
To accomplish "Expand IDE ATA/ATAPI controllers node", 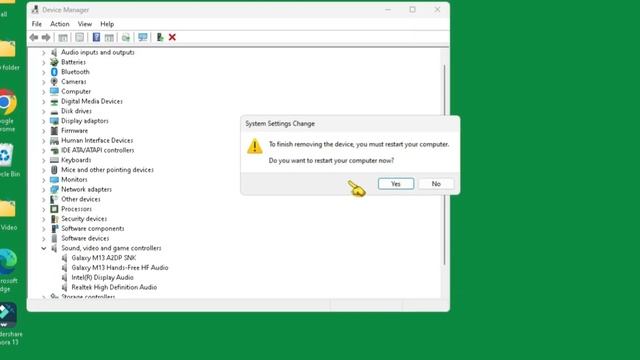I will coord(44,151).
